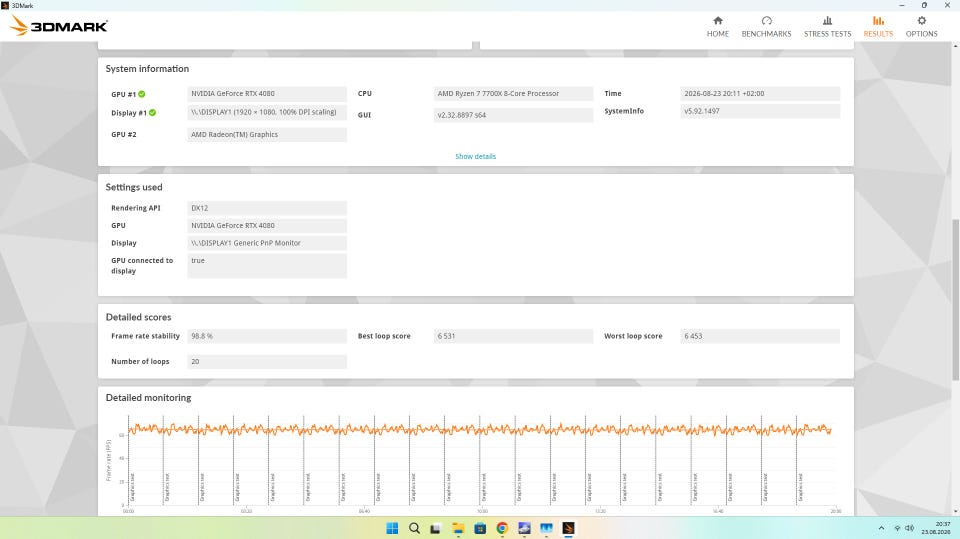The width and height of the screenshot is (960, 539).
Task: Click the orange frame rate line in chart
Action: point(479,429)
